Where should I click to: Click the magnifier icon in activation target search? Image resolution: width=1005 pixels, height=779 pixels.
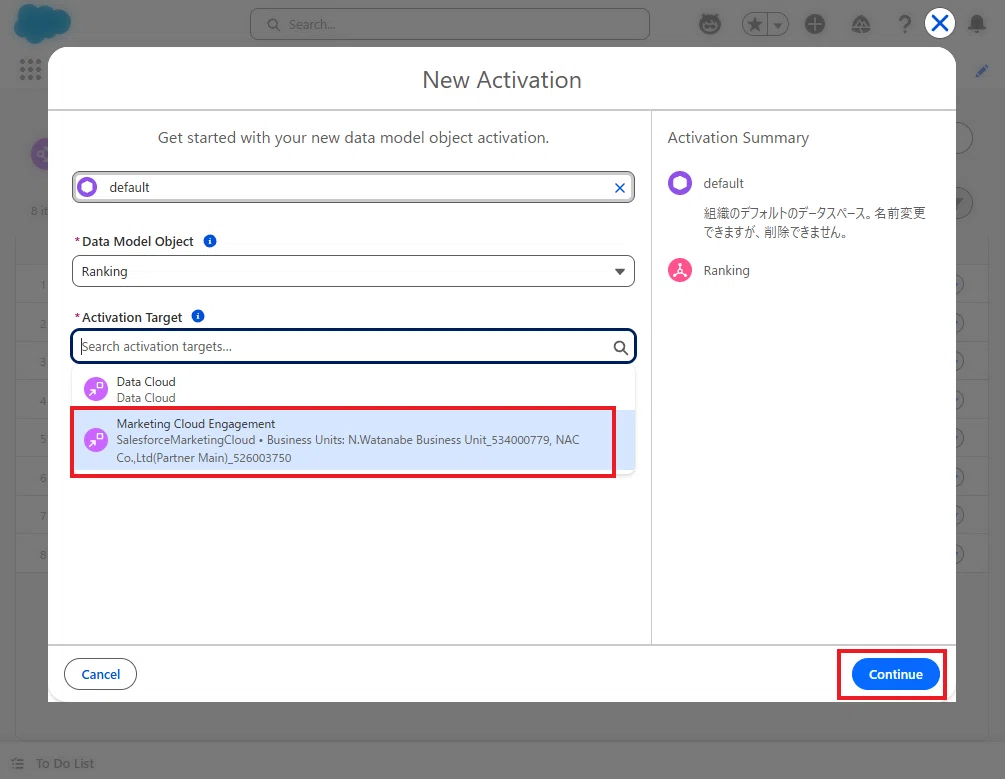pyautogui.click(x=620, y=347)
